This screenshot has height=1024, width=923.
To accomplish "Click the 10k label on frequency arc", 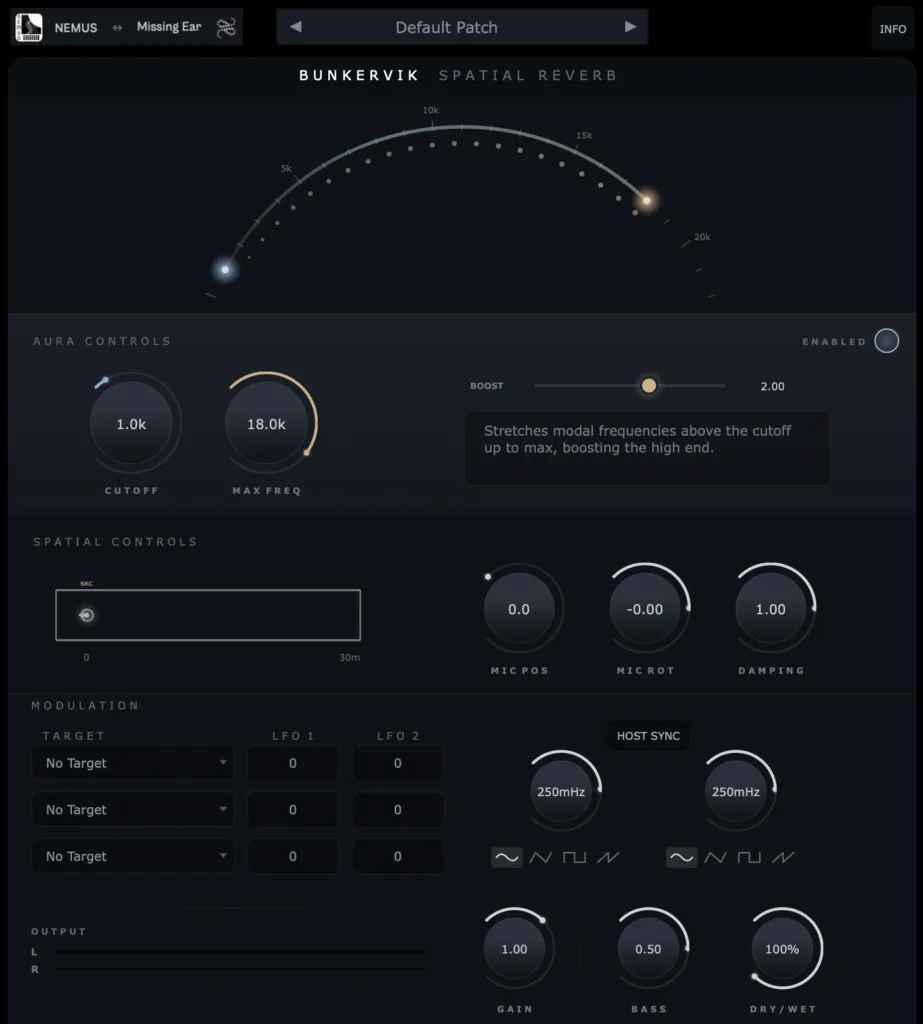I will click(x=430, y=110).
